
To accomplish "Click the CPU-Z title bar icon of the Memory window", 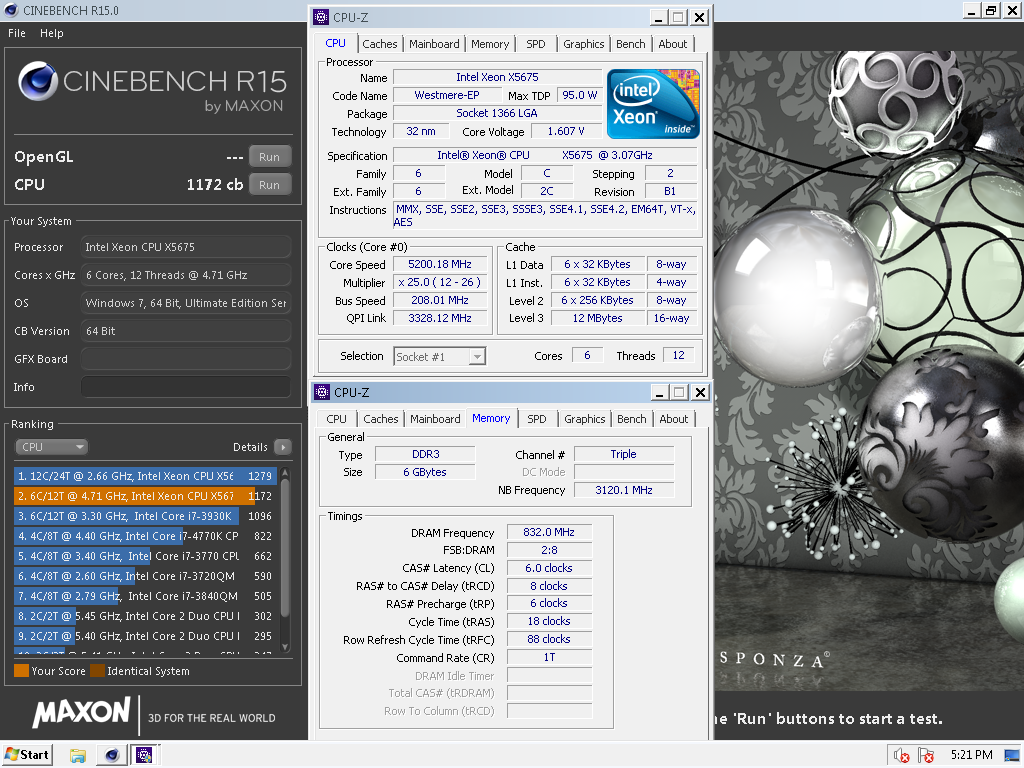I will [x=322, y=392].
